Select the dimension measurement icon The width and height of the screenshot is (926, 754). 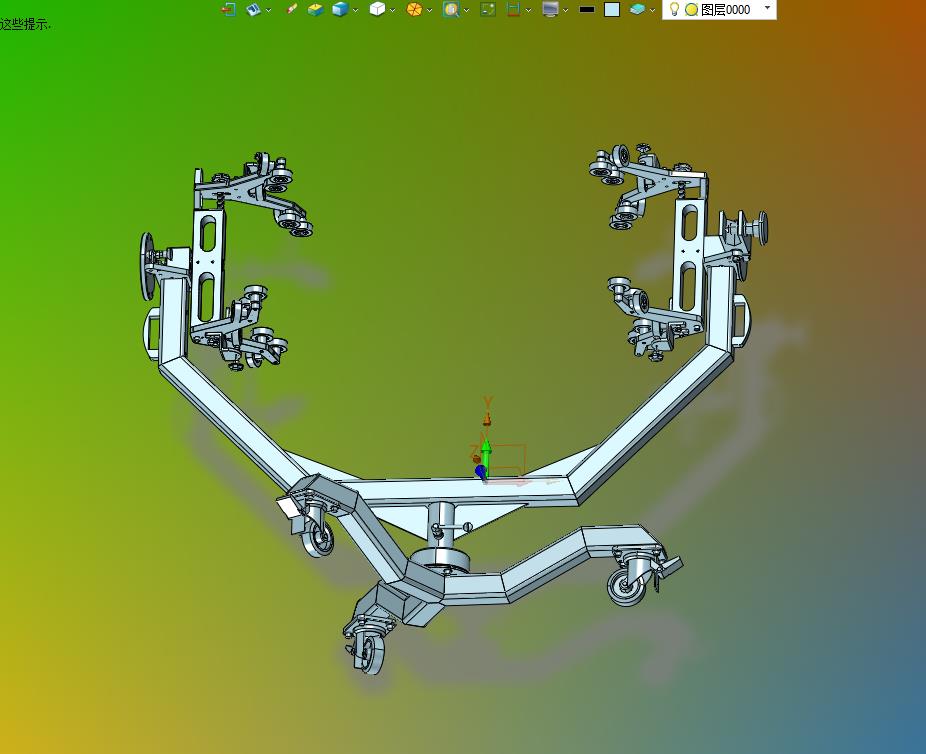pos(513,9)
